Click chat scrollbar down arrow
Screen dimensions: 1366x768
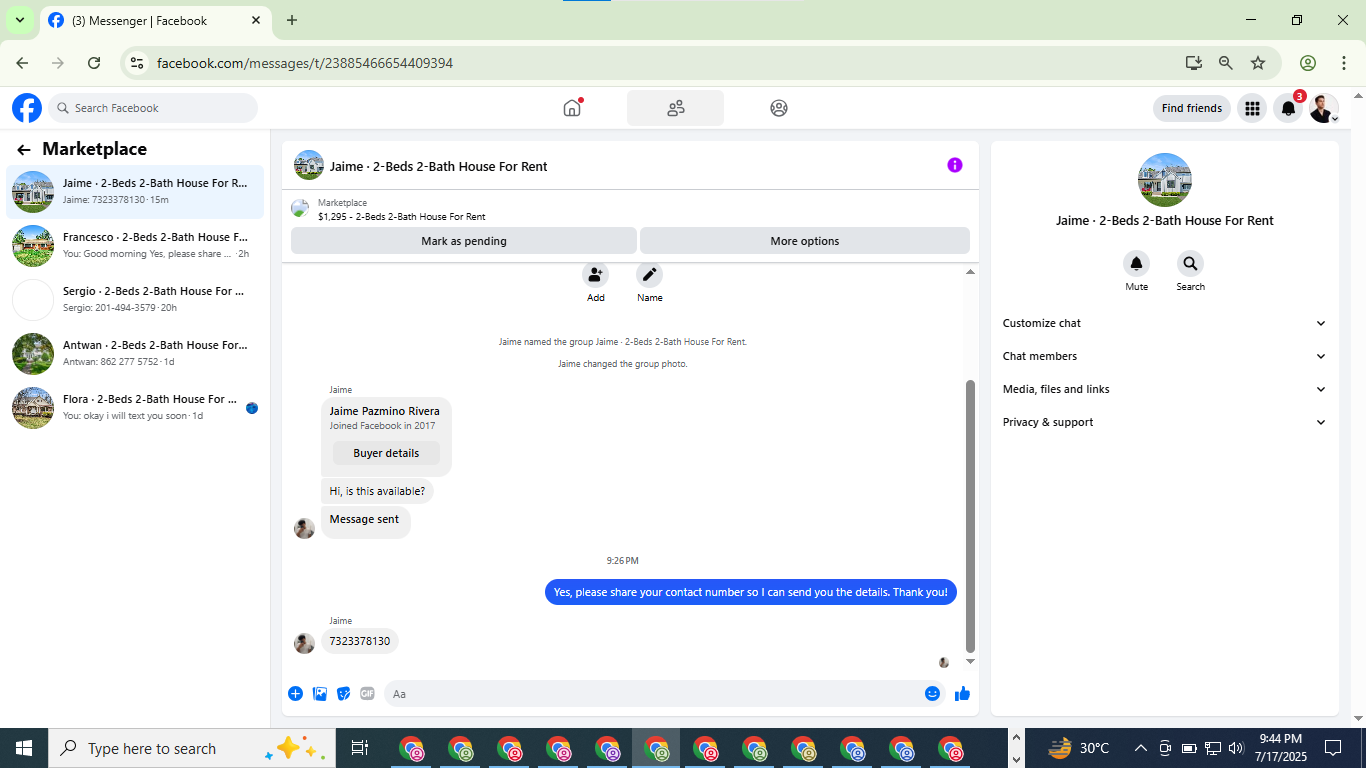(970, 662)
